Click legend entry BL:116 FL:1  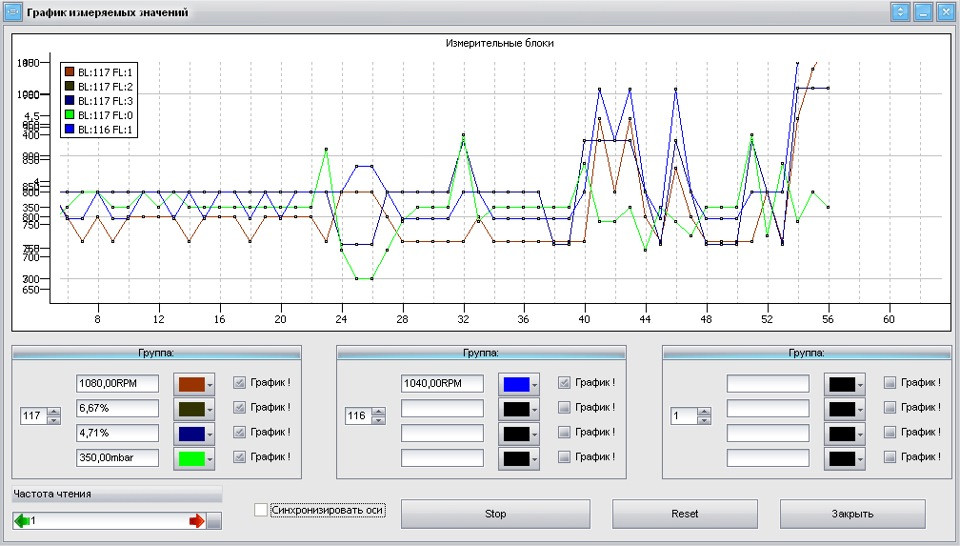(98, 130)
